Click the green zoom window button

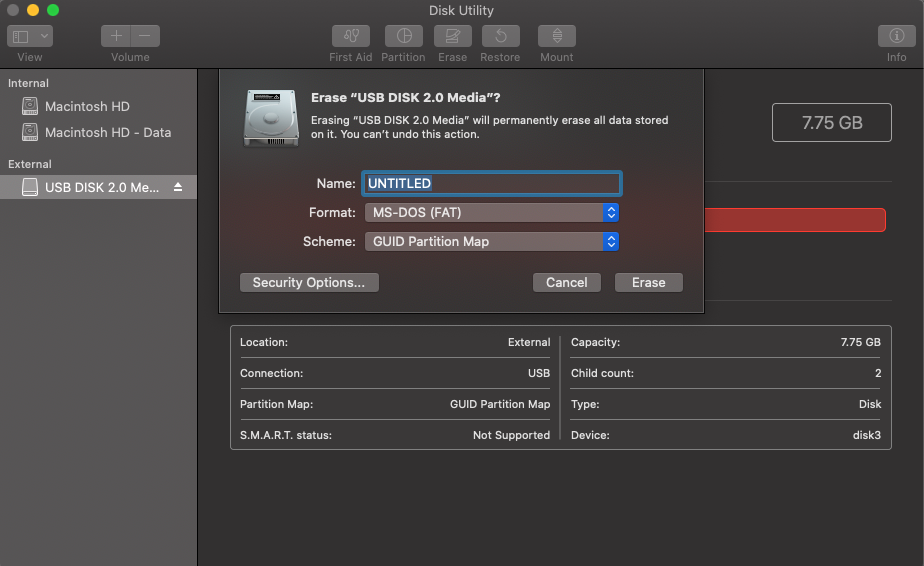click(x=53, y=10)
